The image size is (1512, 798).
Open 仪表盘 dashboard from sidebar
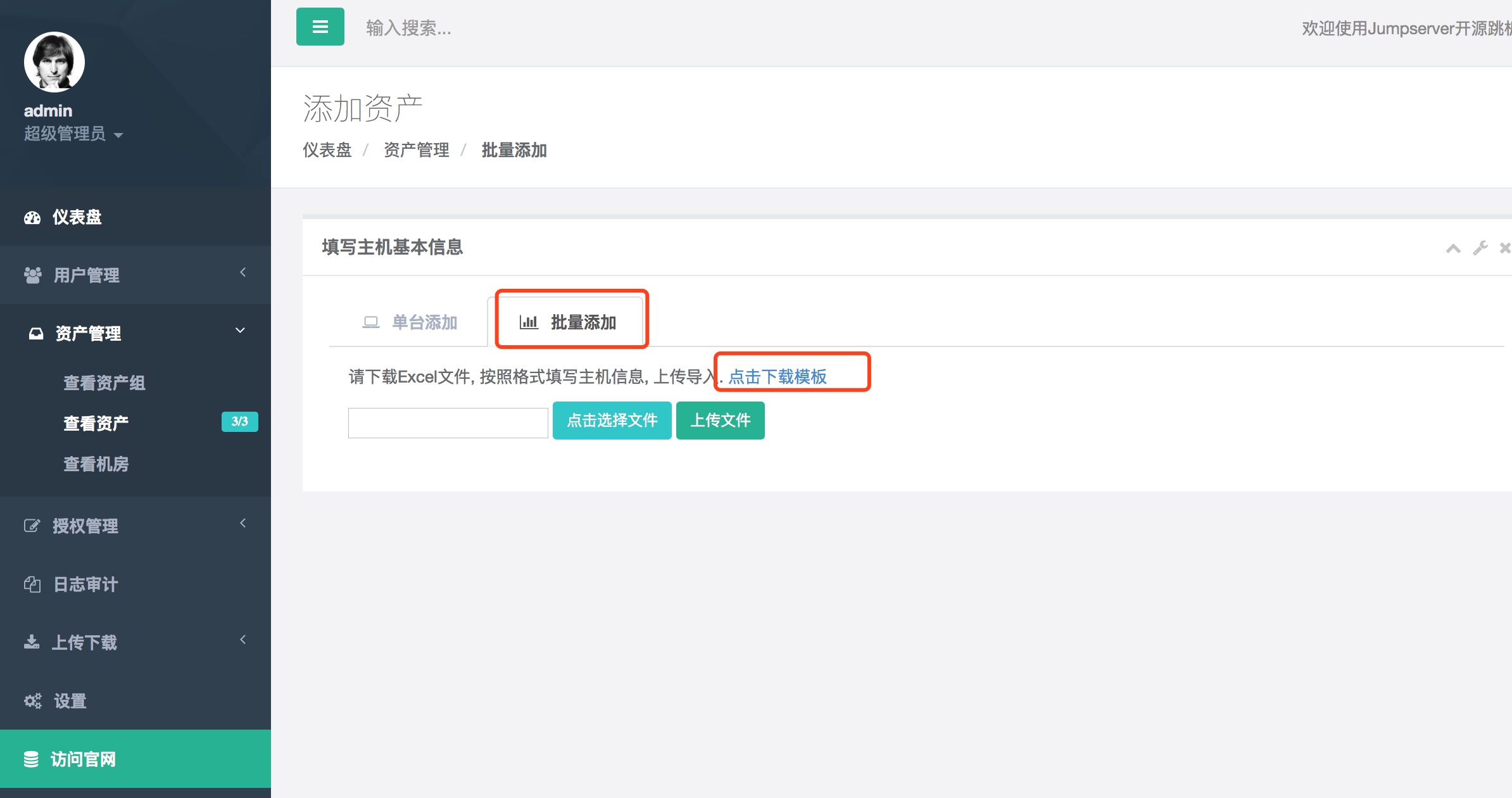tap(77, 217)
